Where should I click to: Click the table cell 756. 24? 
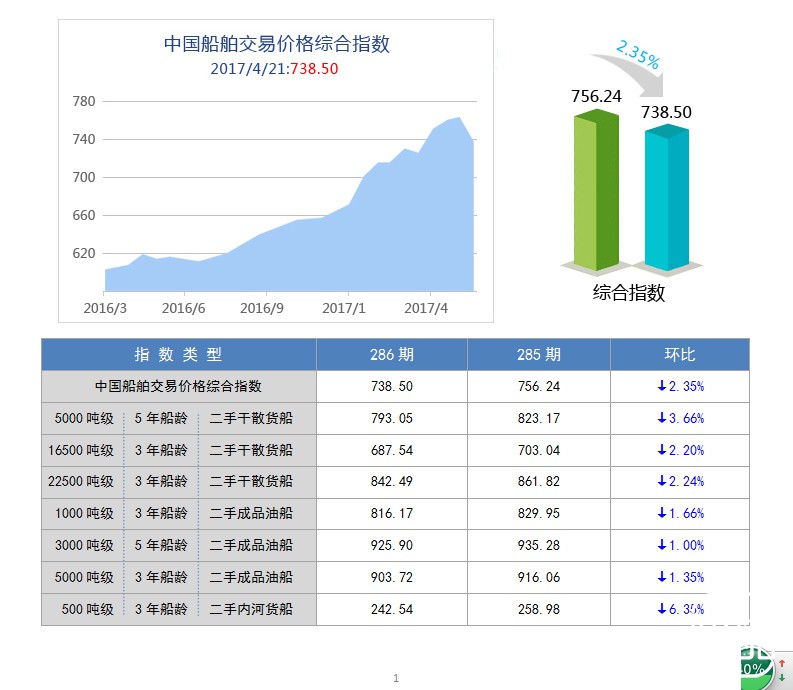[x=539, y=386]
